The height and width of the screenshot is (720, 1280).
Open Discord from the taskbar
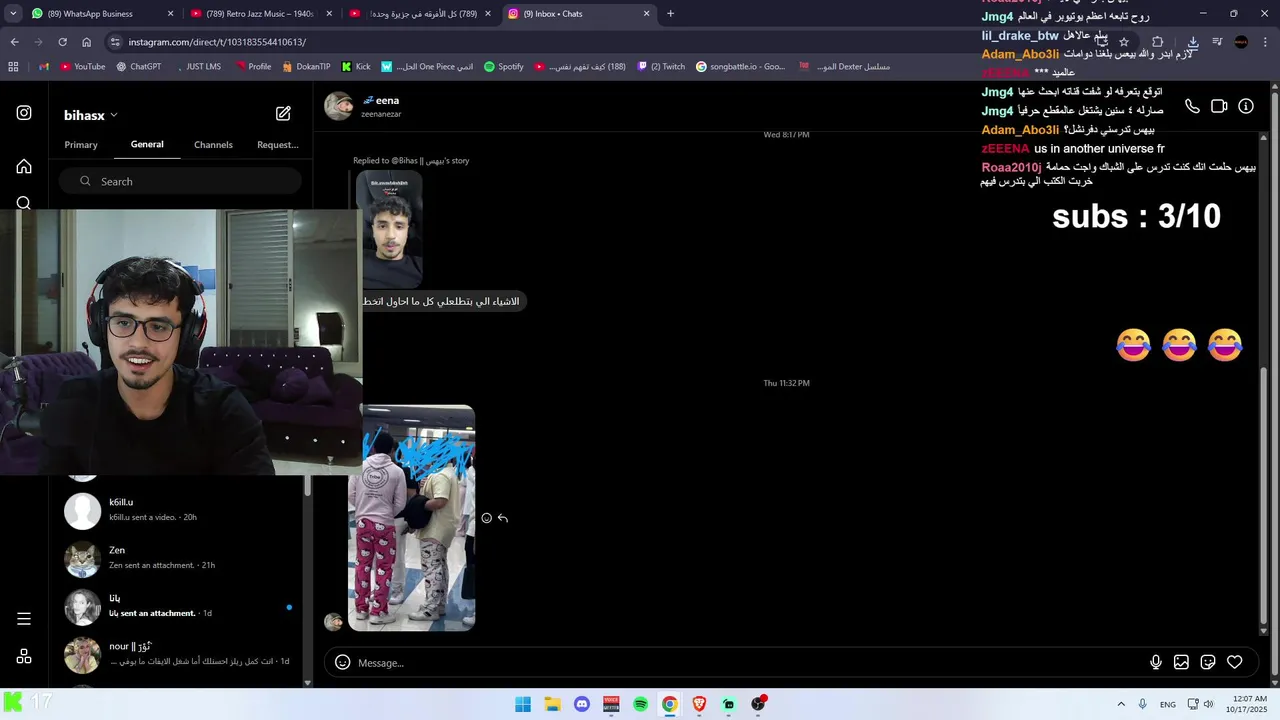point(582,704)
